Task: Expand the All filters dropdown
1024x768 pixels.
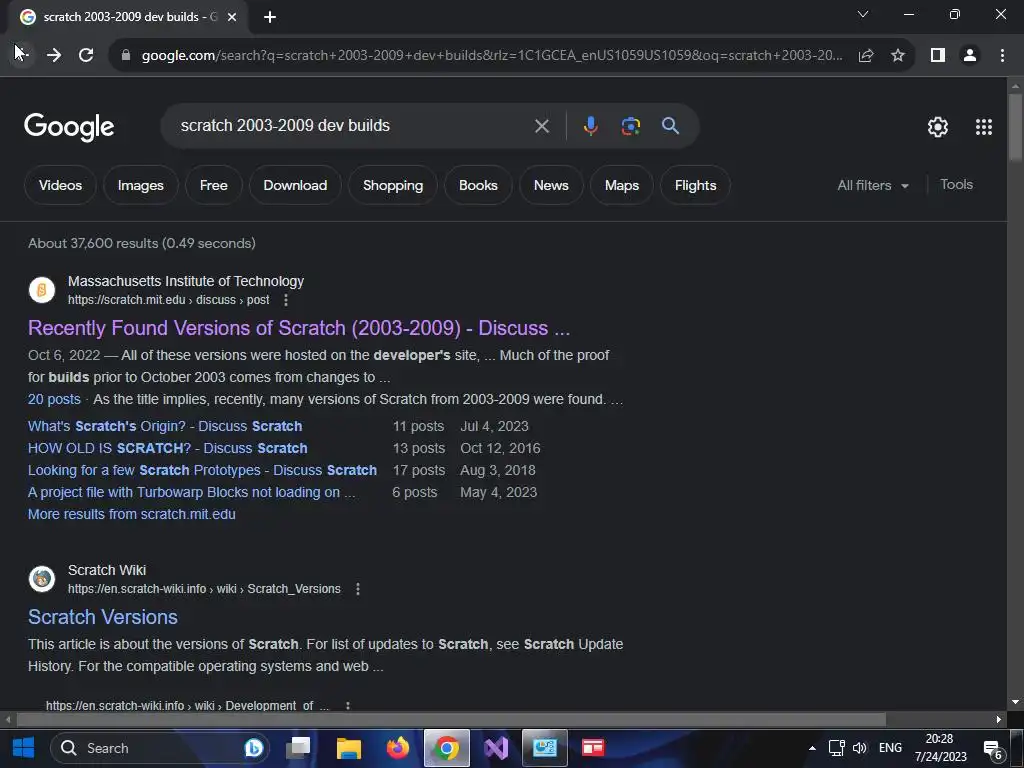Action: tap(872, 185)
